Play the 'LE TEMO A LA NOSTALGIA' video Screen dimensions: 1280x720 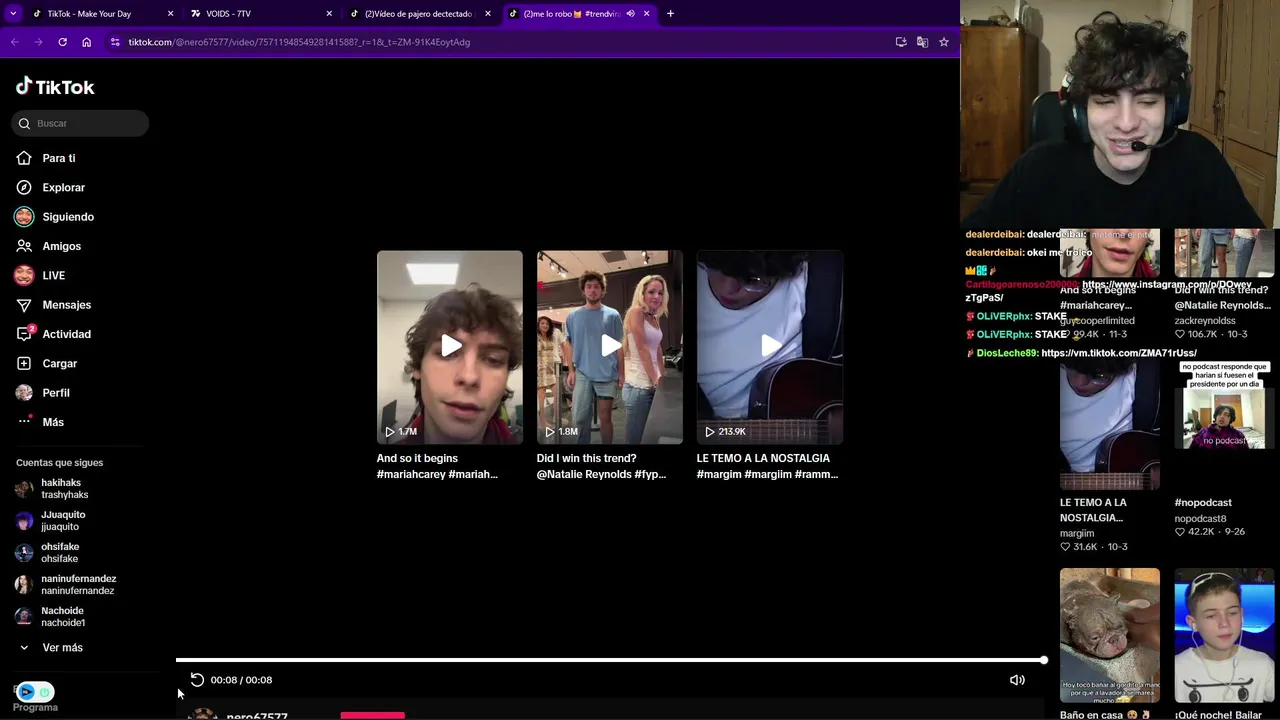coord(770,347)
